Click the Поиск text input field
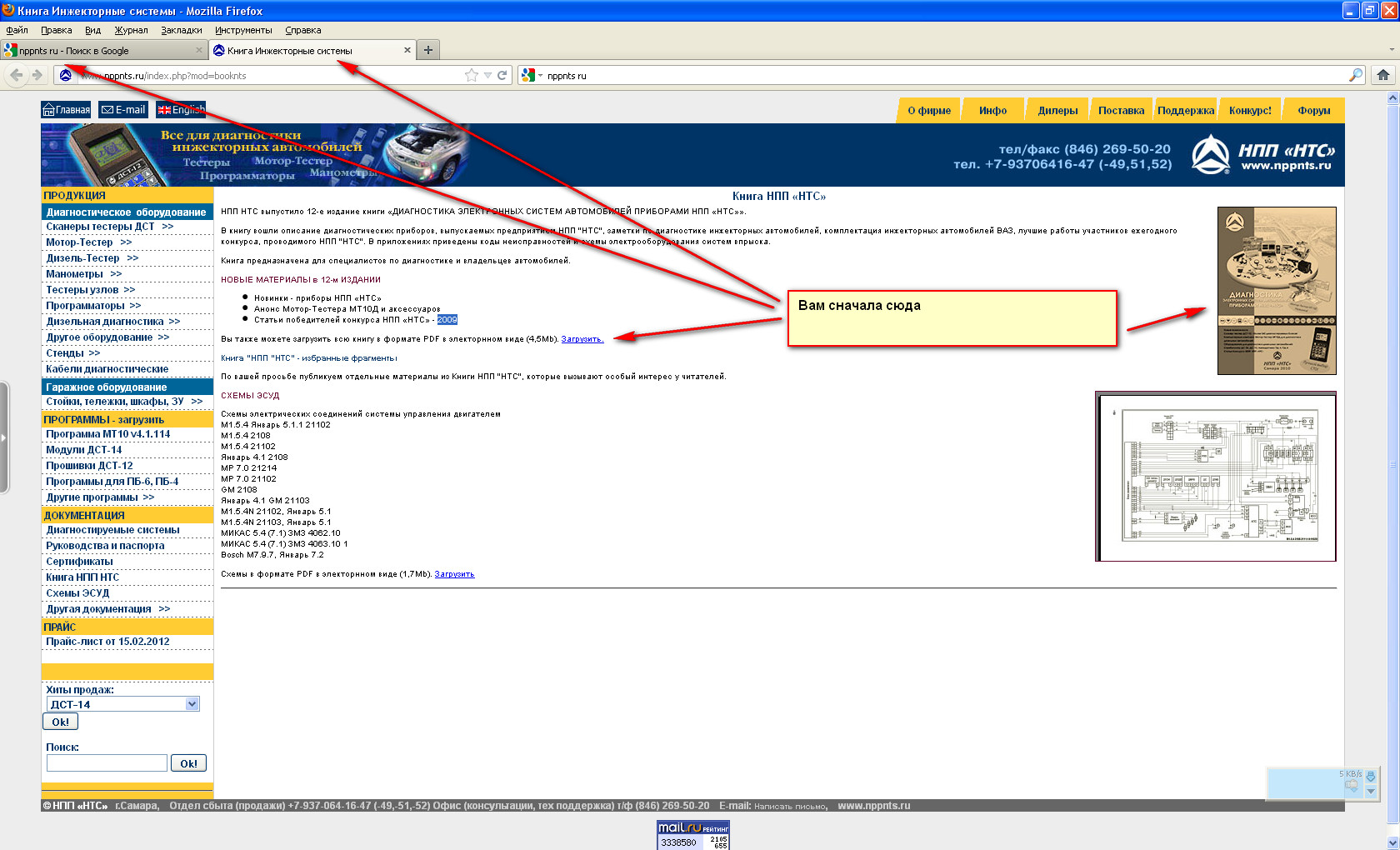Screen dimensions: 1400x850 click(x=107, y=763)
